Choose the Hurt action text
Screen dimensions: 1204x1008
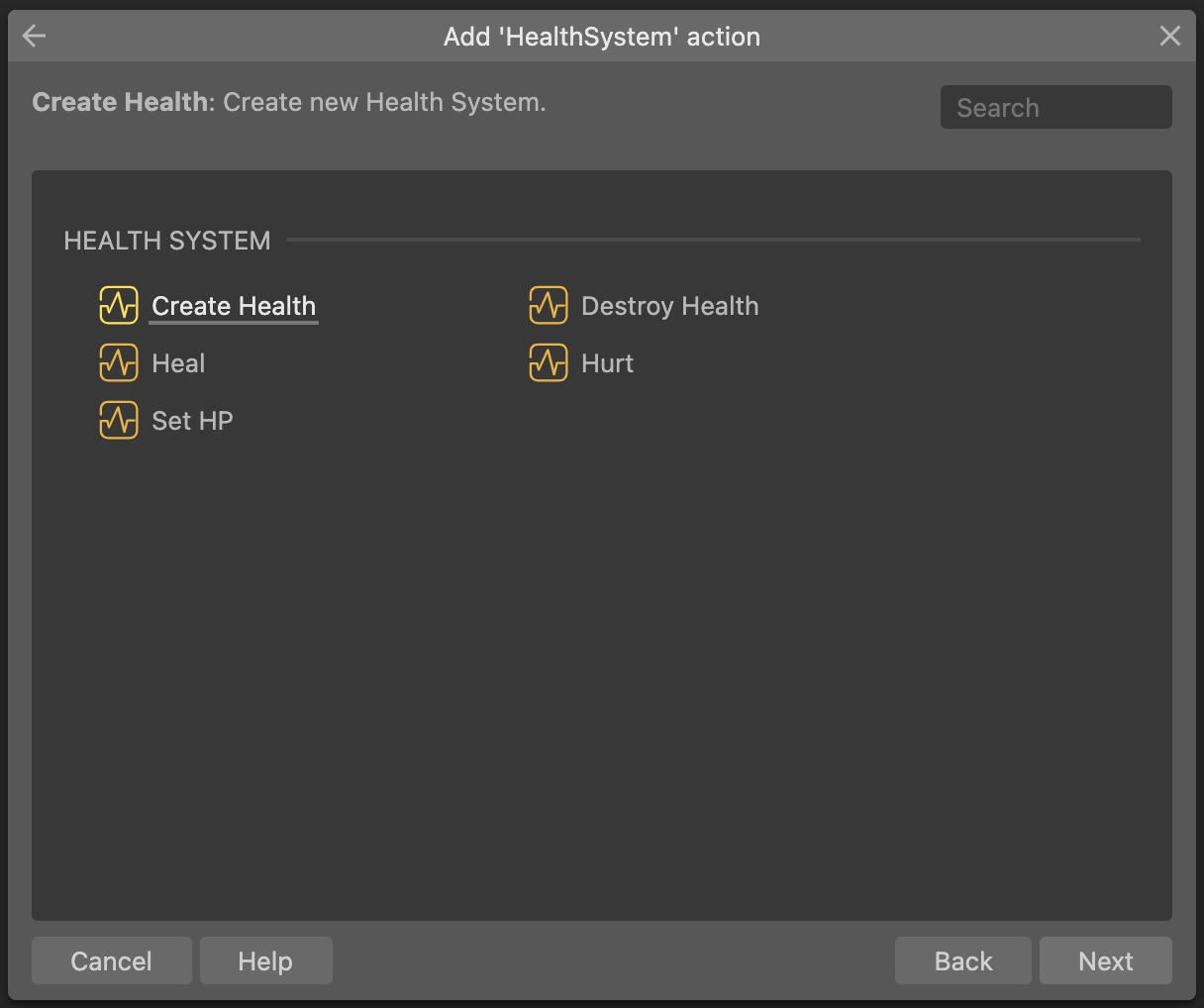[607, 363]
